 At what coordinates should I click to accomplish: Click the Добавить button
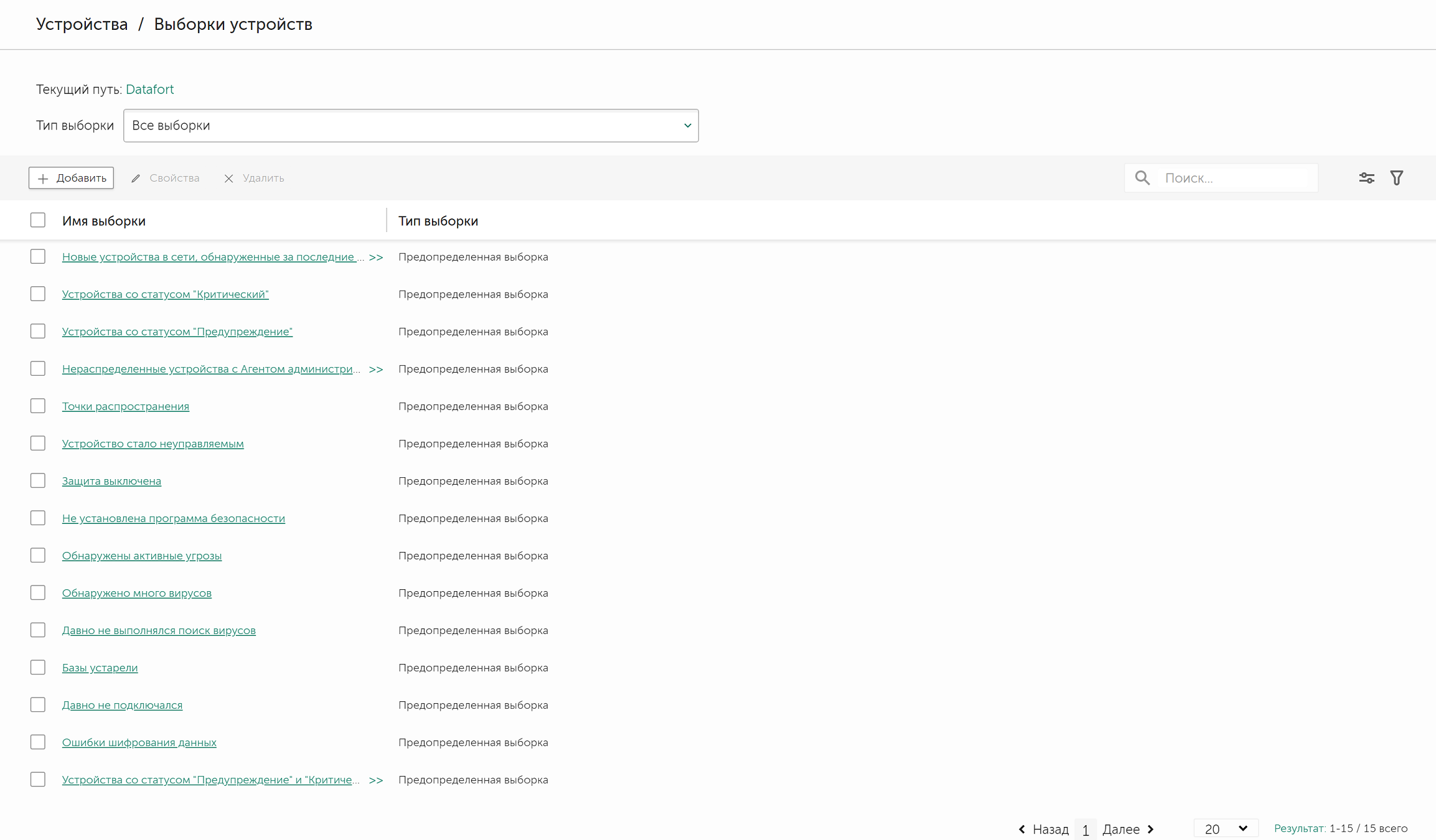coord(71,178)
